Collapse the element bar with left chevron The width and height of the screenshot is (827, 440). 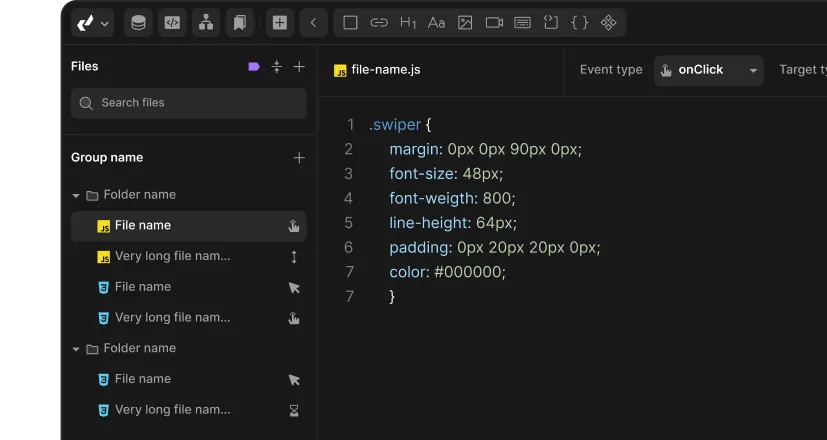pyautogui.click(x=313, y=23)
